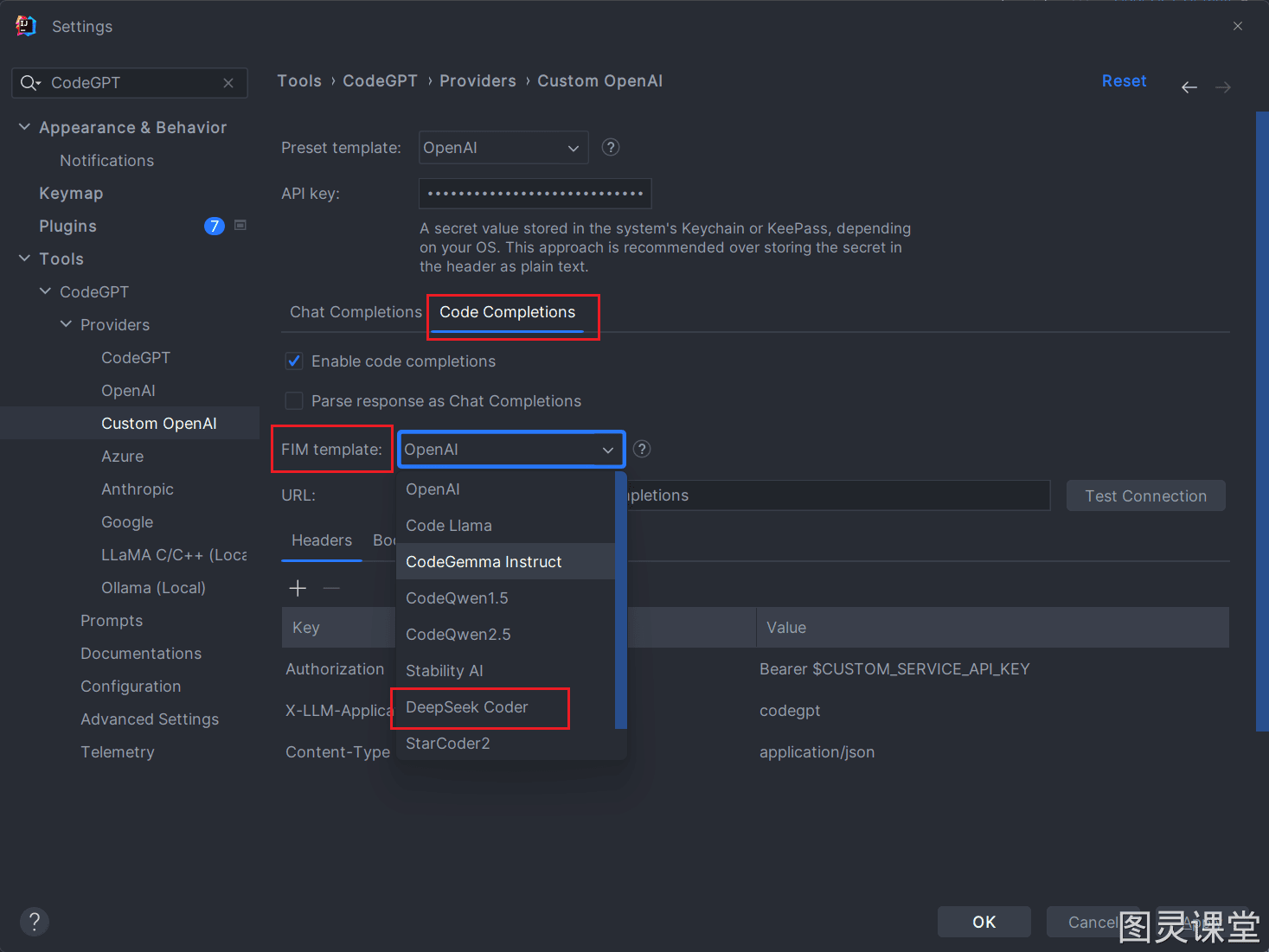Open Documentations settings page
Viewport: 1269px width, 952px height.
pyautogui.click(x=141, y=653)
